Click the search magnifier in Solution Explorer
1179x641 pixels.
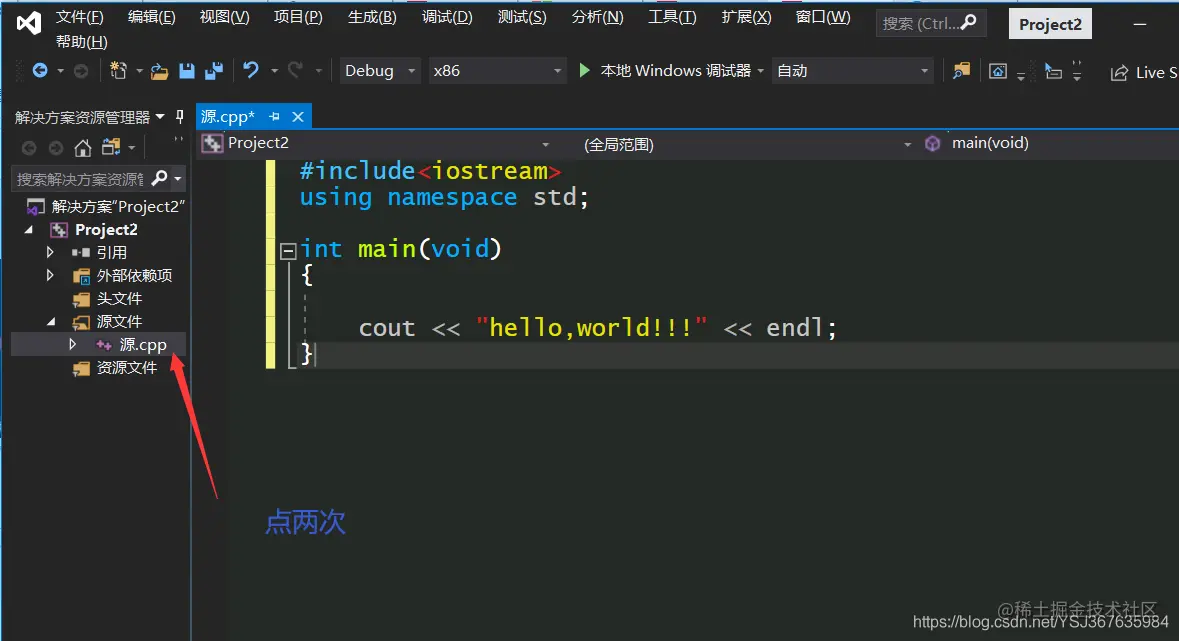tap(159, 178)
